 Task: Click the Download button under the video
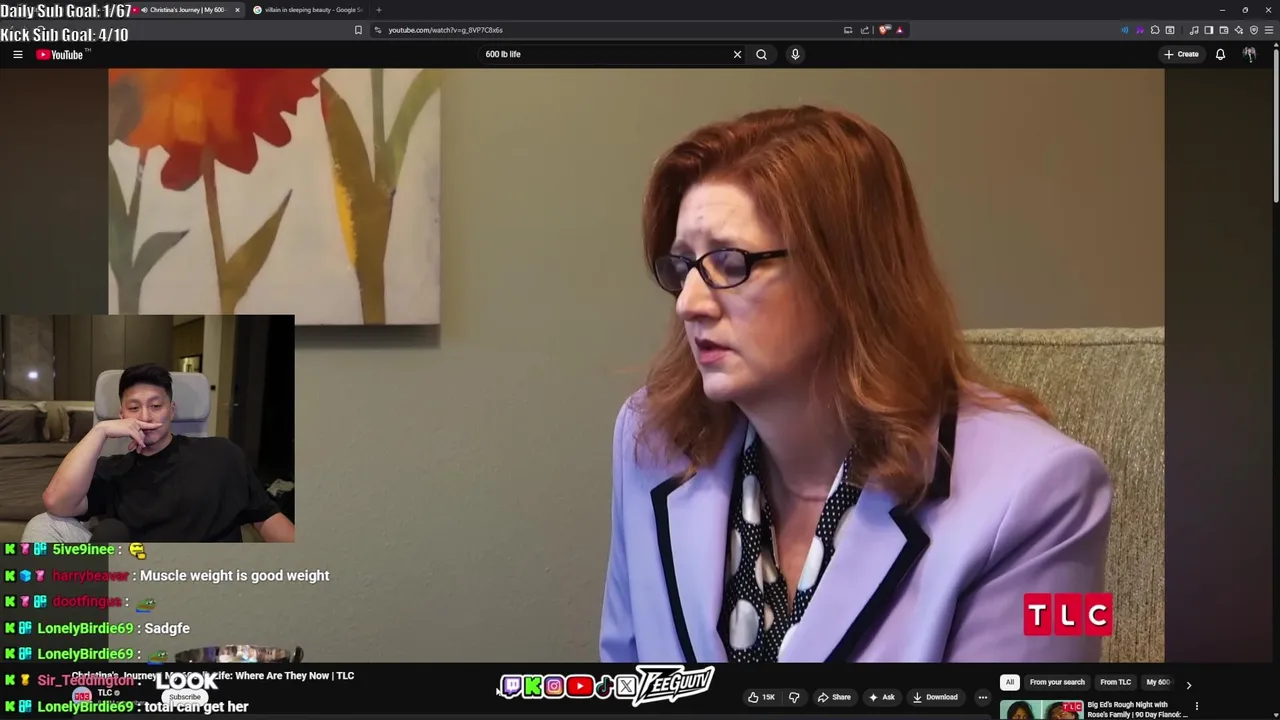point(935,697)
